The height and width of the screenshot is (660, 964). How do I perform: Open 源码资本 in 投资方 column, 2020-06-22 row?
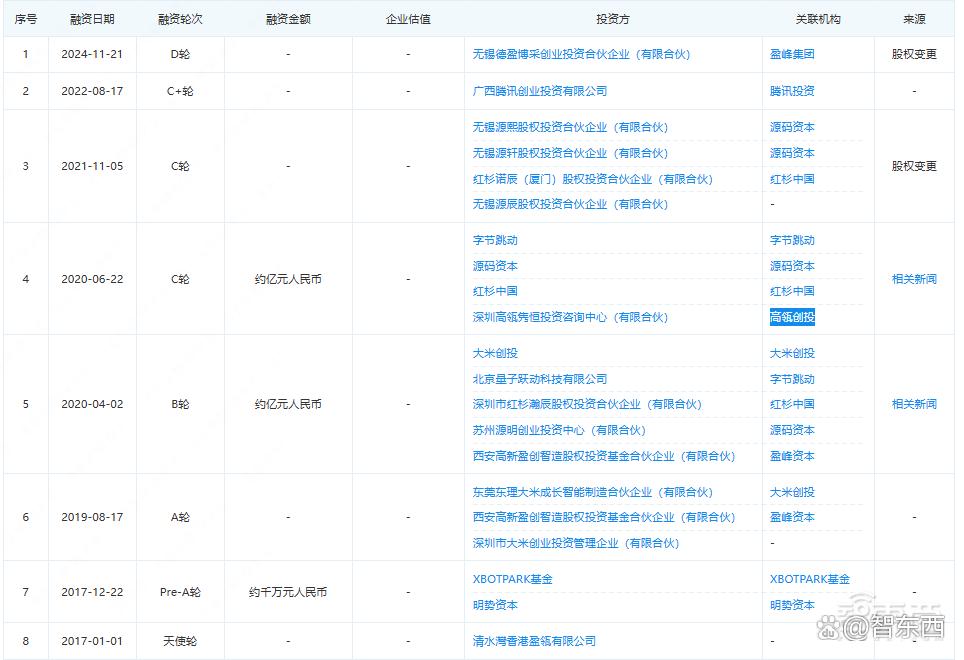click(495, 266)
